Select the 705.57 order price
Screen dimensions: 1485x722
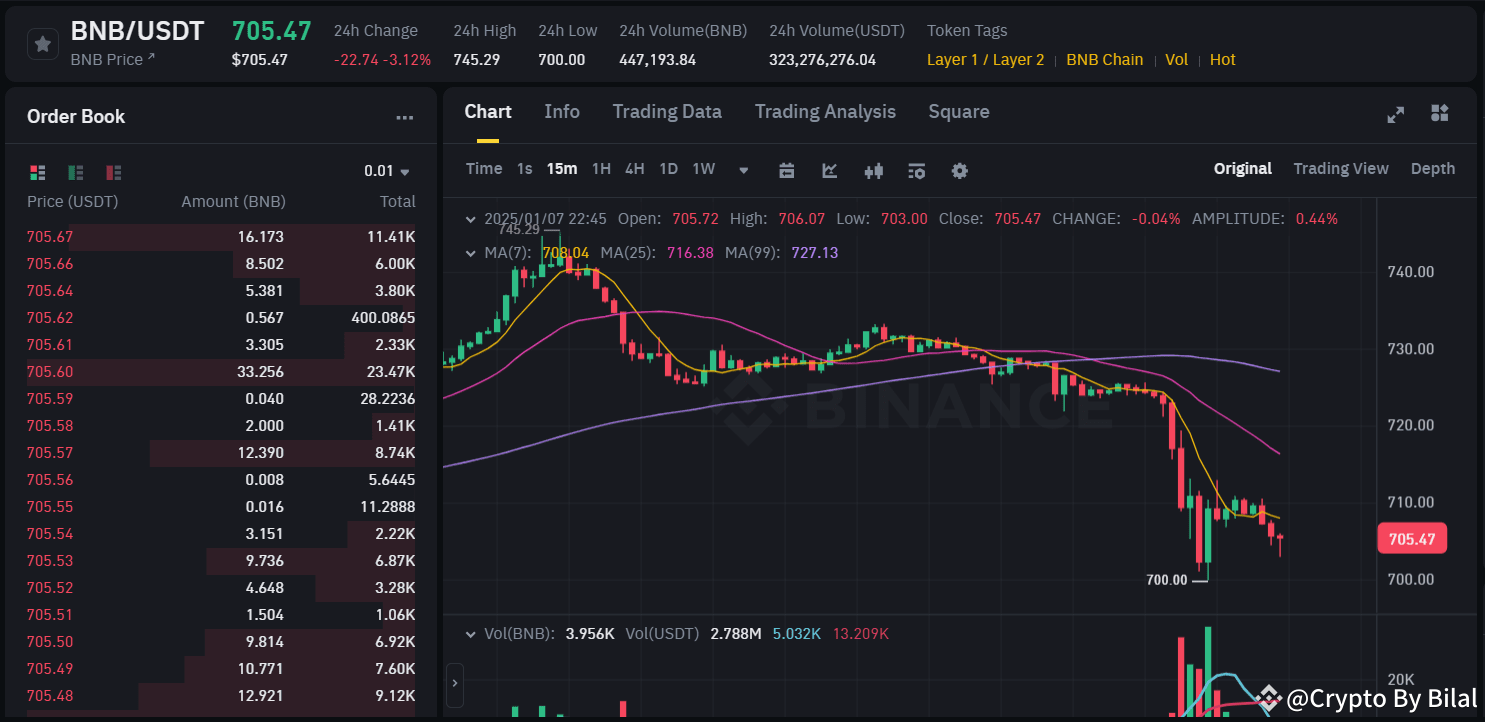tap(50, 453)
